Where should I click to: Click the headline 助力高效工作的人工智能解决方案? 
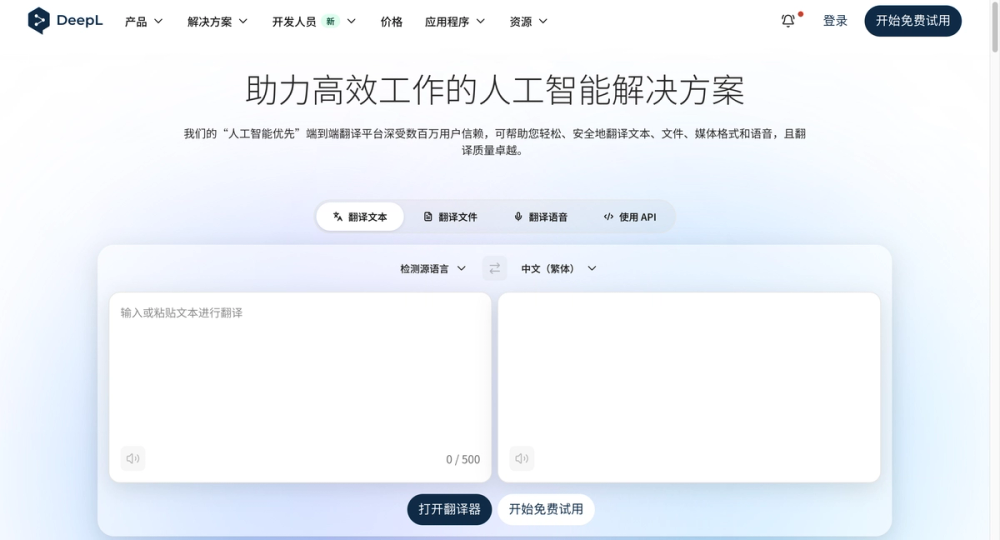(x=495, y=89)
